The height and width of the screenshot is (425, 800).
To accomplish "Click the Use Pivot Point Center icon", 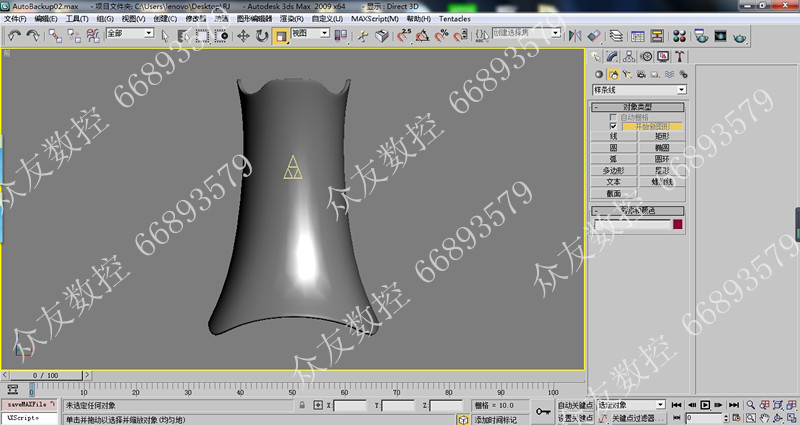I will (340, 36).
